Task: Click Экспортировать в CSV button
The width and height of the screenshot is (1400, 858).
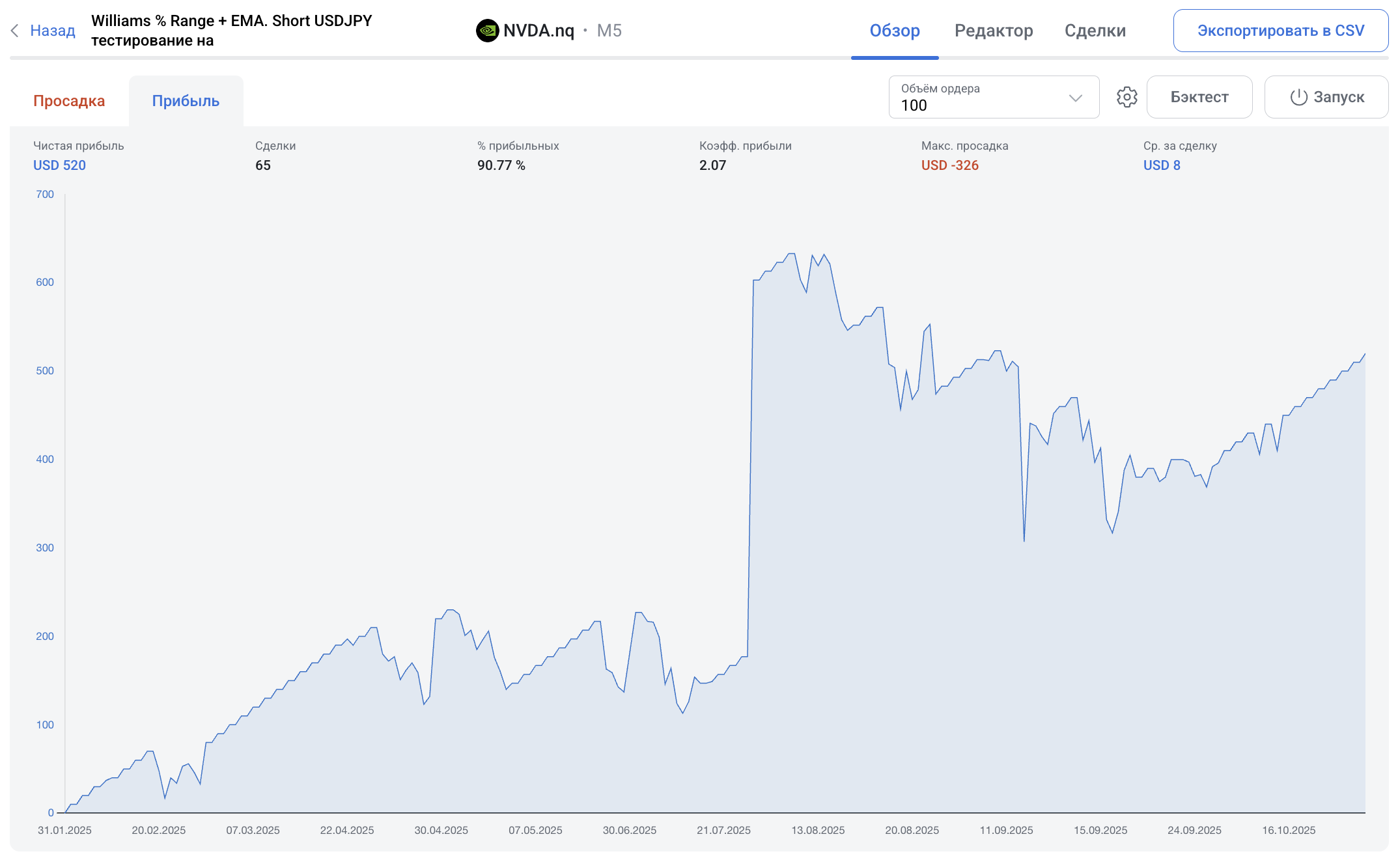Action: click(1280, 31)
